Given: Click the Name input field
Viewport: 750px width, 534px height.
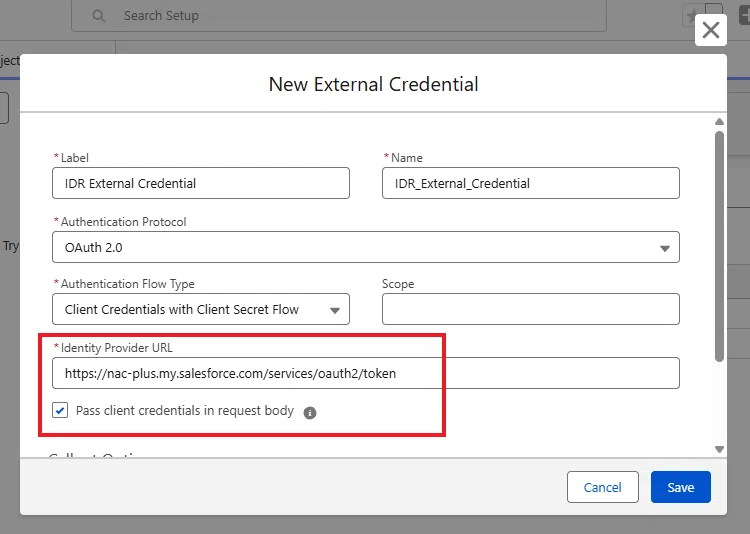Looking at the screenshot, I should tap(530, 183).
